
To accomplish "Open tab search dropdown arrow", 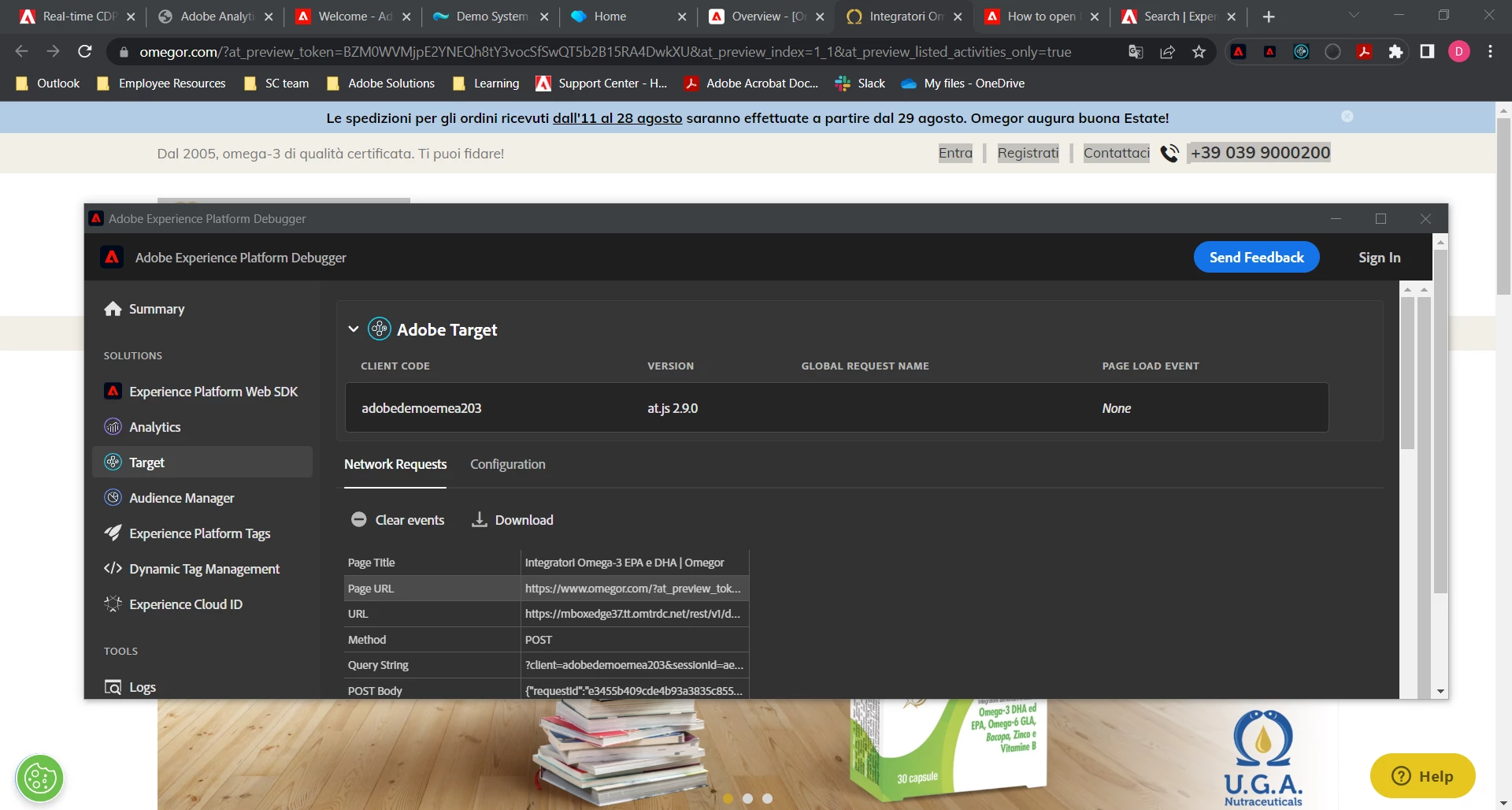I will (x=1354, y=15).
